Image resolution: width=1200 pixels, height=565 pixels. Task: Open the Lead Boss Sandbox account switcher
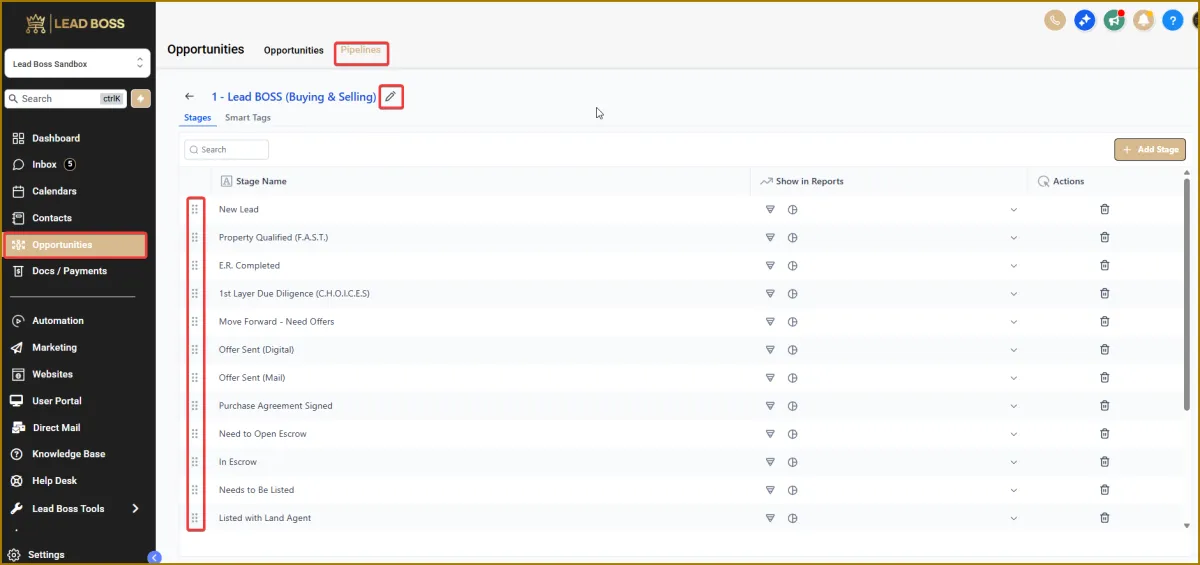coord(77,63)
